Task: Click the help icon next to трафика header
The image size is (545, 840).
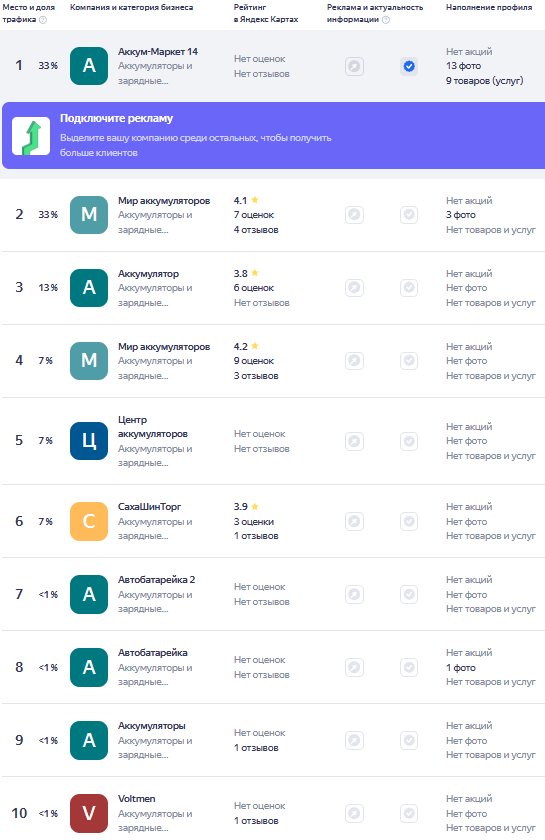Action: [43, 20]
